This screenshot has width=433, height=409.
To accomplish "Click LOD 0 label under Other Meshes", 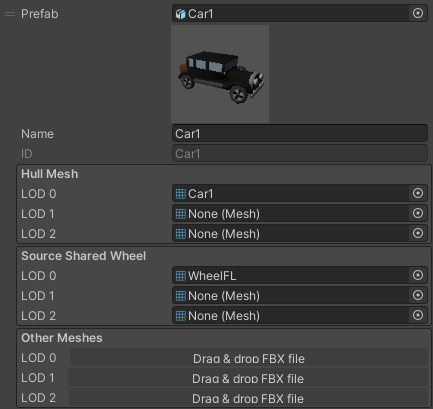I will point(39,358).
